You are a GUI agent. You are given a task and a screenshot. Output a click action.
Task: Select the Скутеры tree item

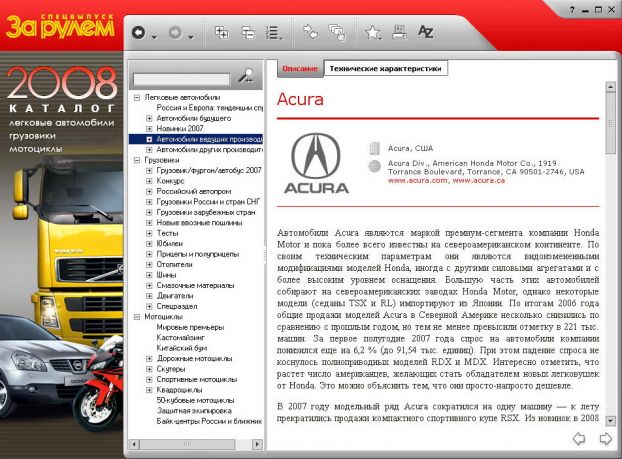[171, 369]
